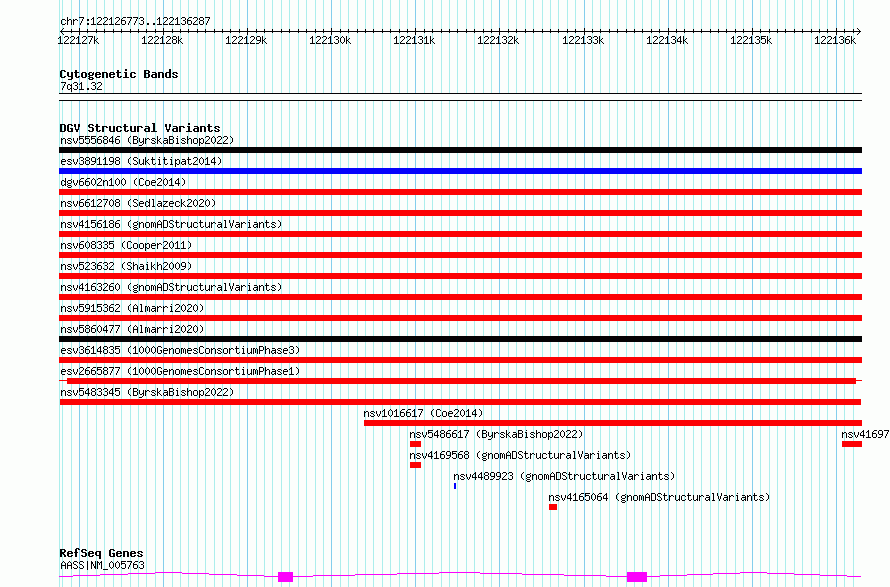Click the 122133k ruler tick label
Screen dimensions: 890x587
(x=583, y=40)
